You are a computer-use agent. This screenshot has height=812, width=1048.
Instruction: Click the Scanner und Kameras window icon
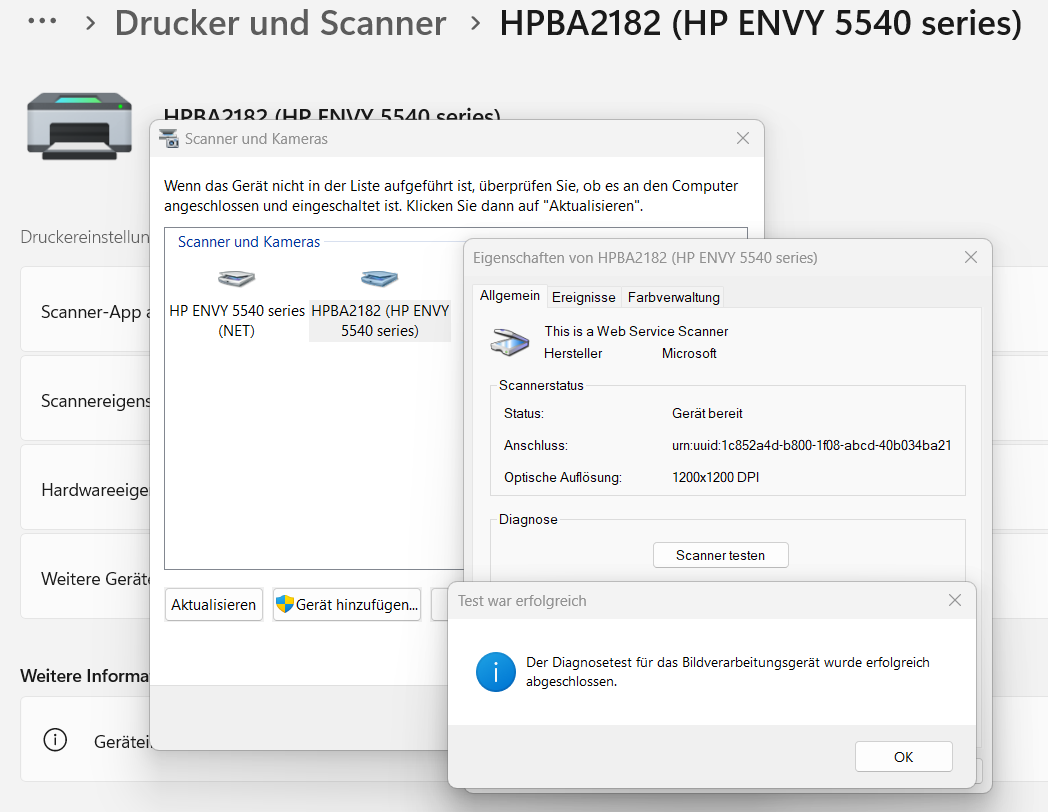pos(169,138)
